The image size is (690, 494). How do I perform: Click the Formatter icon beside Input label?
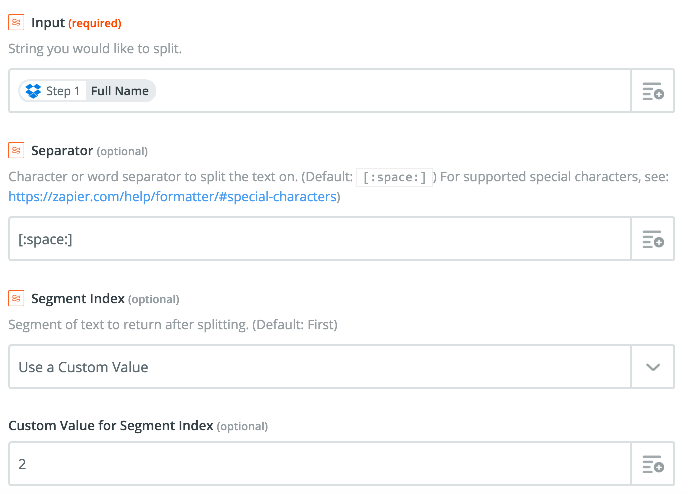(16, 22)
